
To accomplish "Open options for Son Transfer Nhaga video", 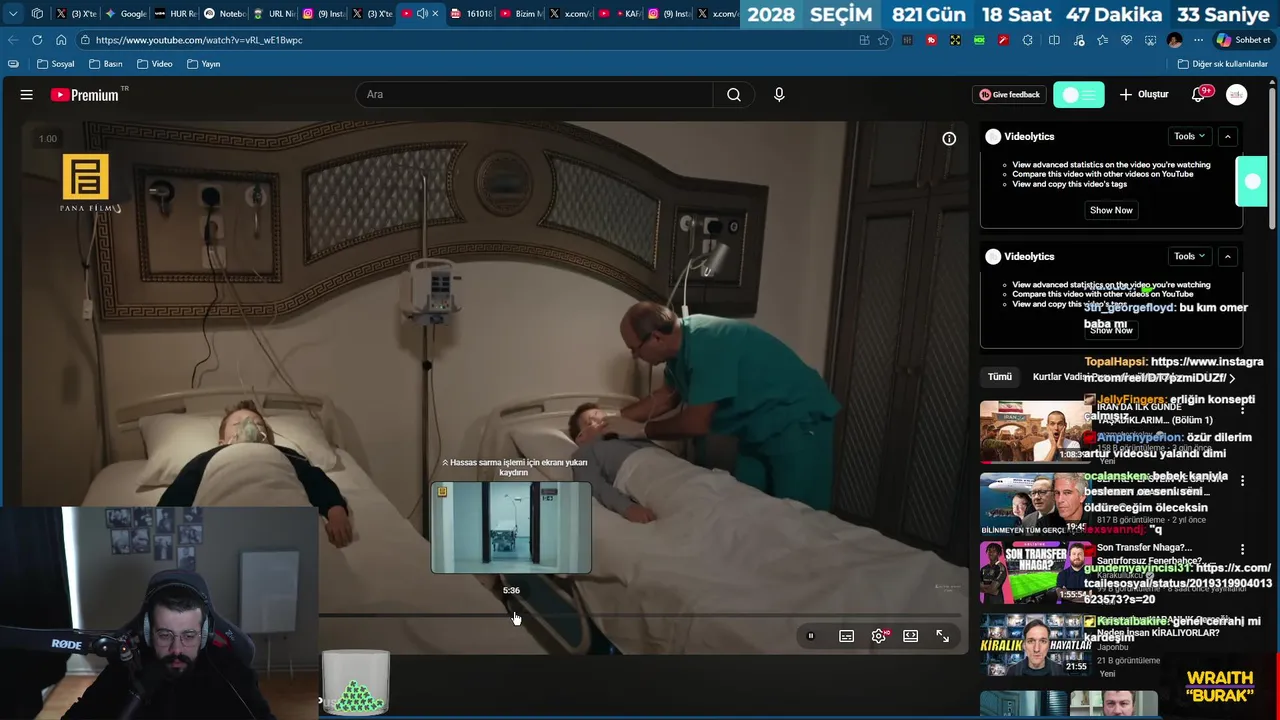I will [x=1242, y=550].
